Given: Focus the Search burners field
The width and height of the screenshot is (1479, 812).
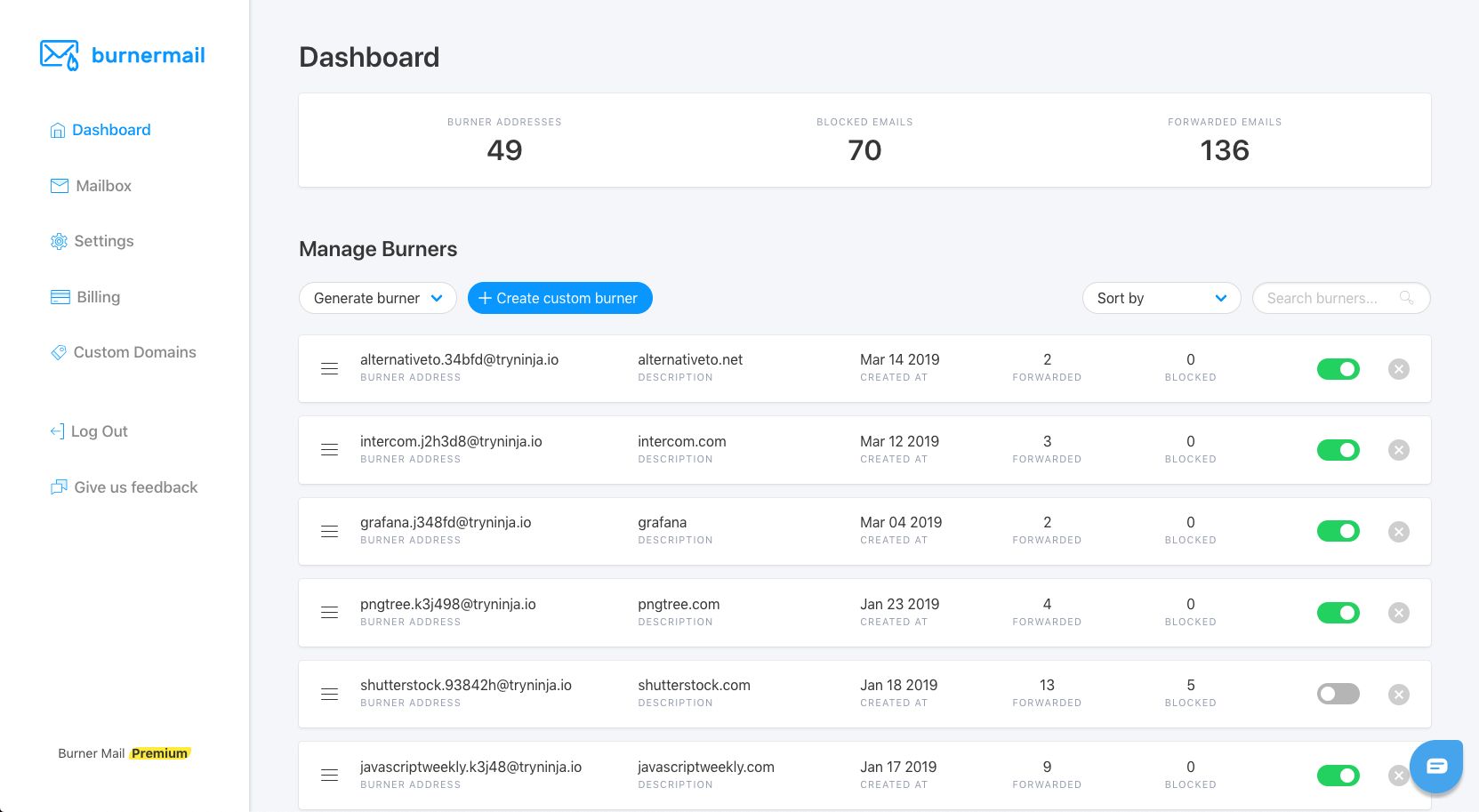Looking at the screenshot, I should [1341, 298].
